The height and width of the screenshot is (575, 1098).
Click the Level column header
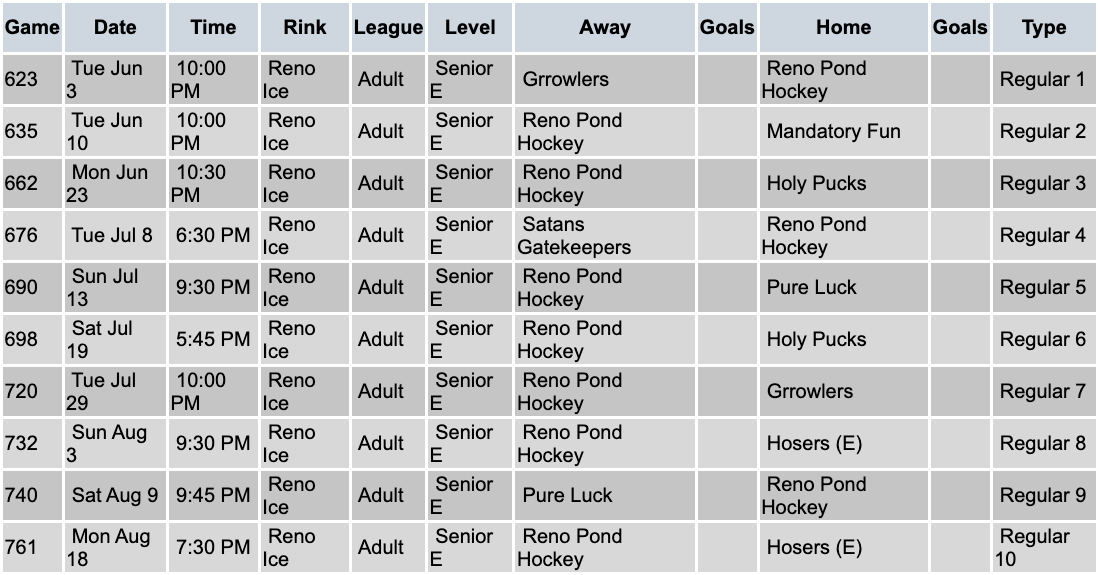[x=470, y=28]
